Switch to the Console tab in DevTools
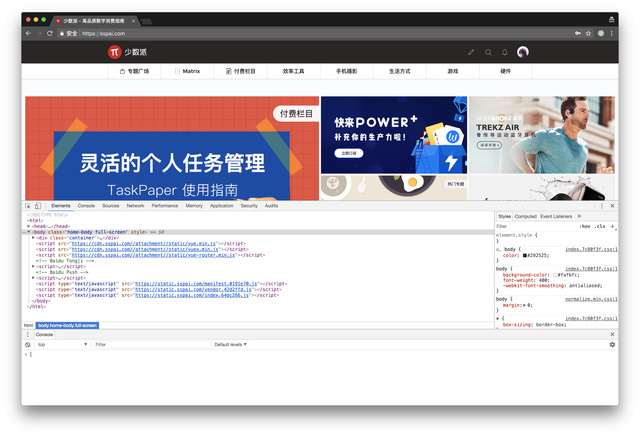The width and height of the screenshot is (640, 436). [x=86, y=206]
